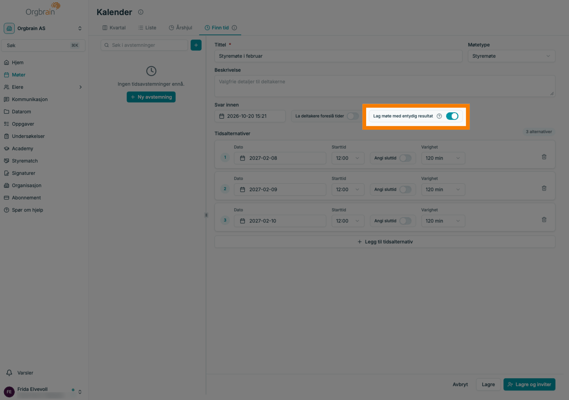Screen dimensions: 569x400
Task: Click the Lagre og inviter button
Action: [529, 384]
